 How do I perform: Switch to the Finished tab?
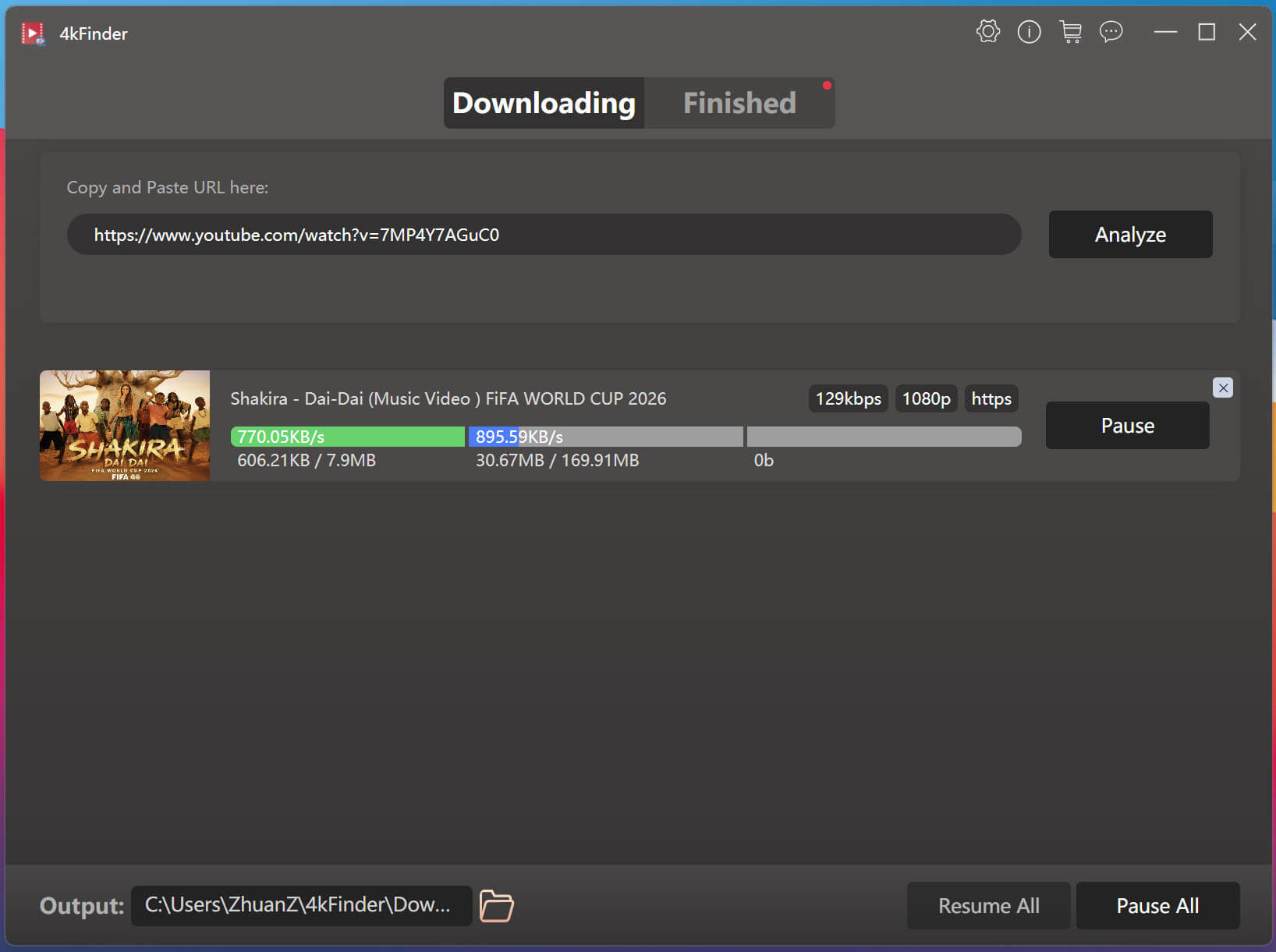[739, 103]
